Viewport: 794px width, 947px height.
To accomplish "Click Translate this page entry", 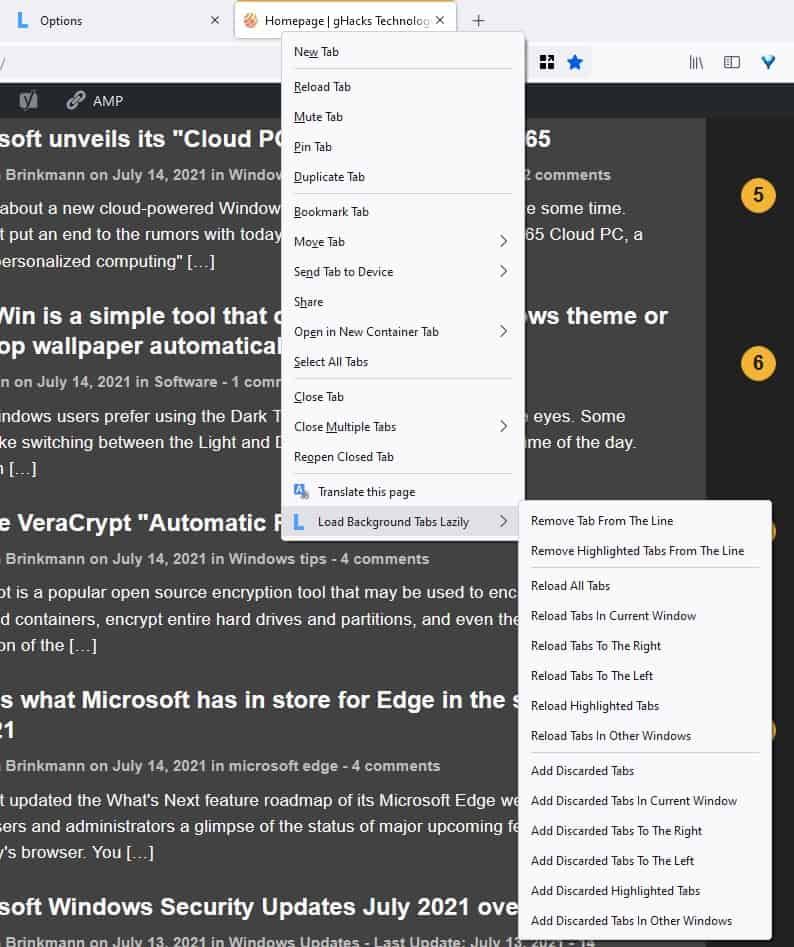I will point(402,492).
